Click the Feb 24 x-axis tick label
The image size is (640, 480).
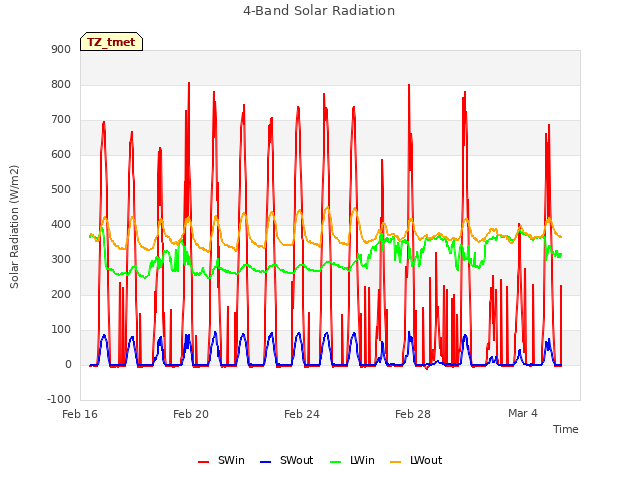click(x=302, y=414)
